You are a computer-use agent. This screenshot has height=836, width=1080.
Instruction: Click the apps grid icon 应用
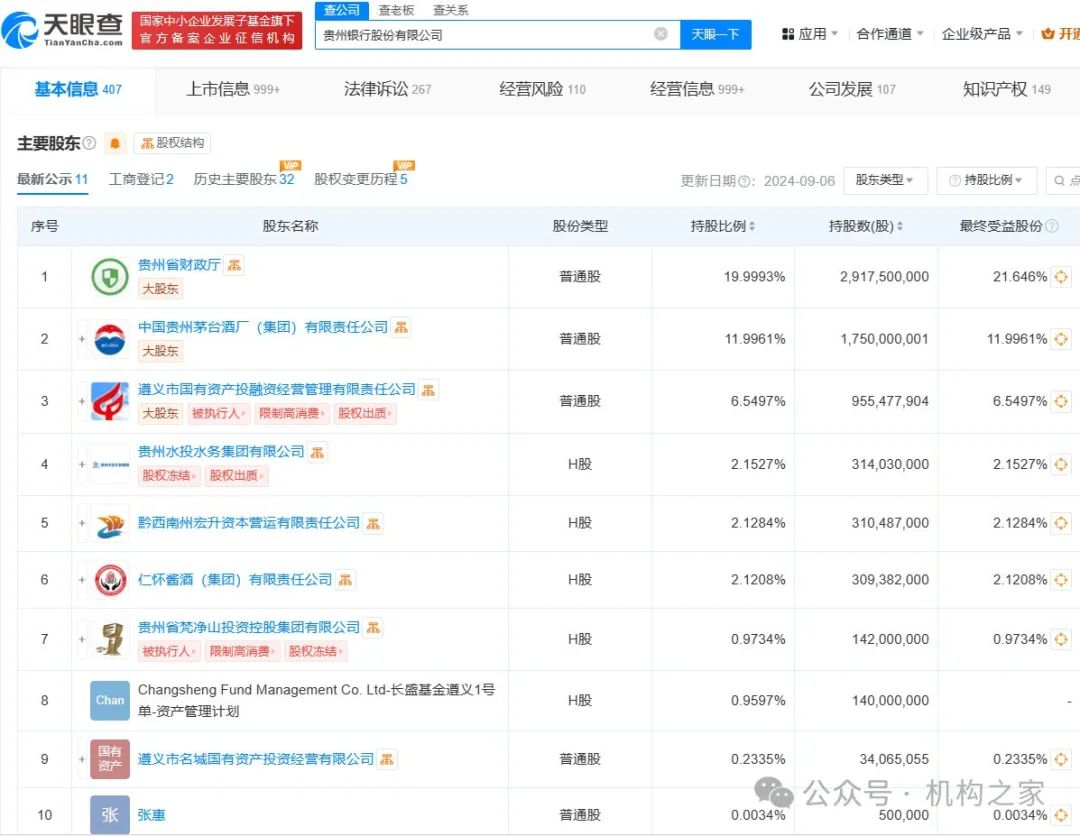[788, 34]
